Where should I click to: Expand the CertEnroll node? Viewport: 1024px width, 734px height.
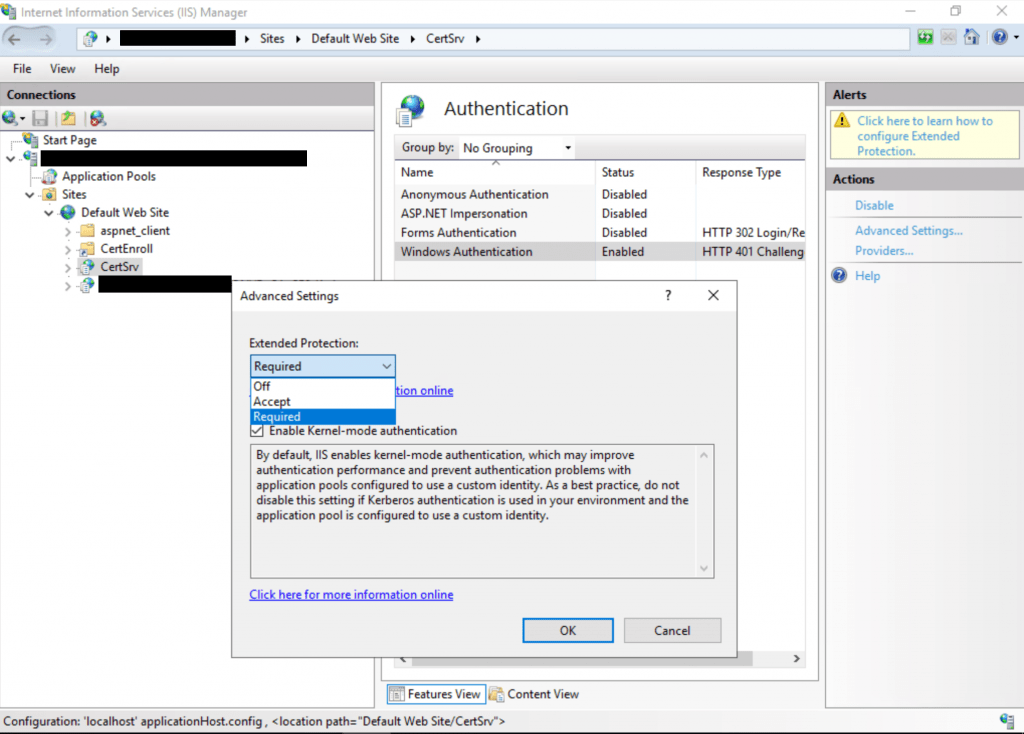67,249
